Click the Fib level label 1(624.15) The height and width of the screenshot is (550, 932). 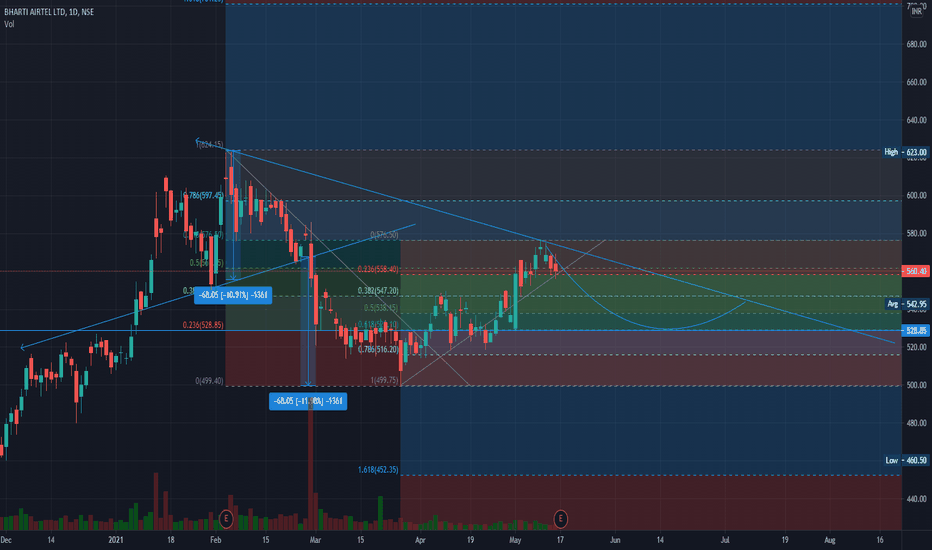pyautogui.click(x=210, y=144)
